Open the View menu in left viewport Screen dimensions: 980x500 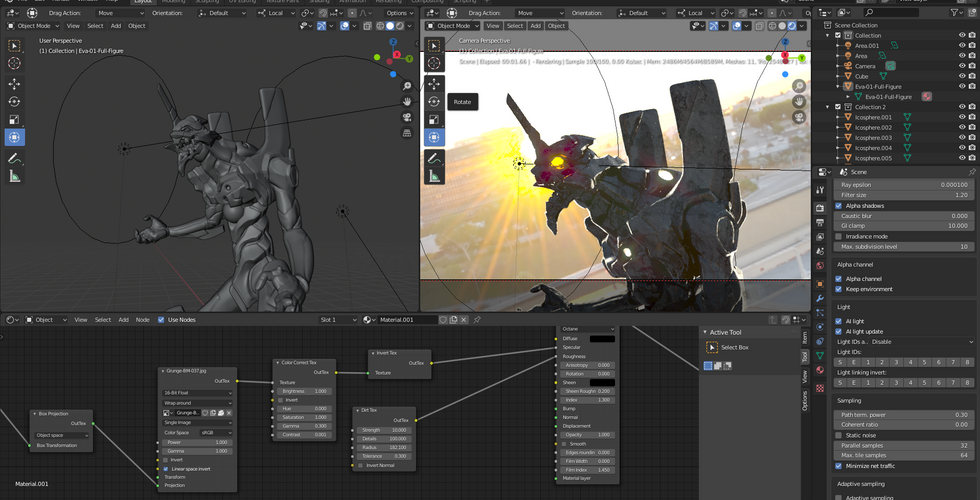pyautogui.click(x=73, y=26)
